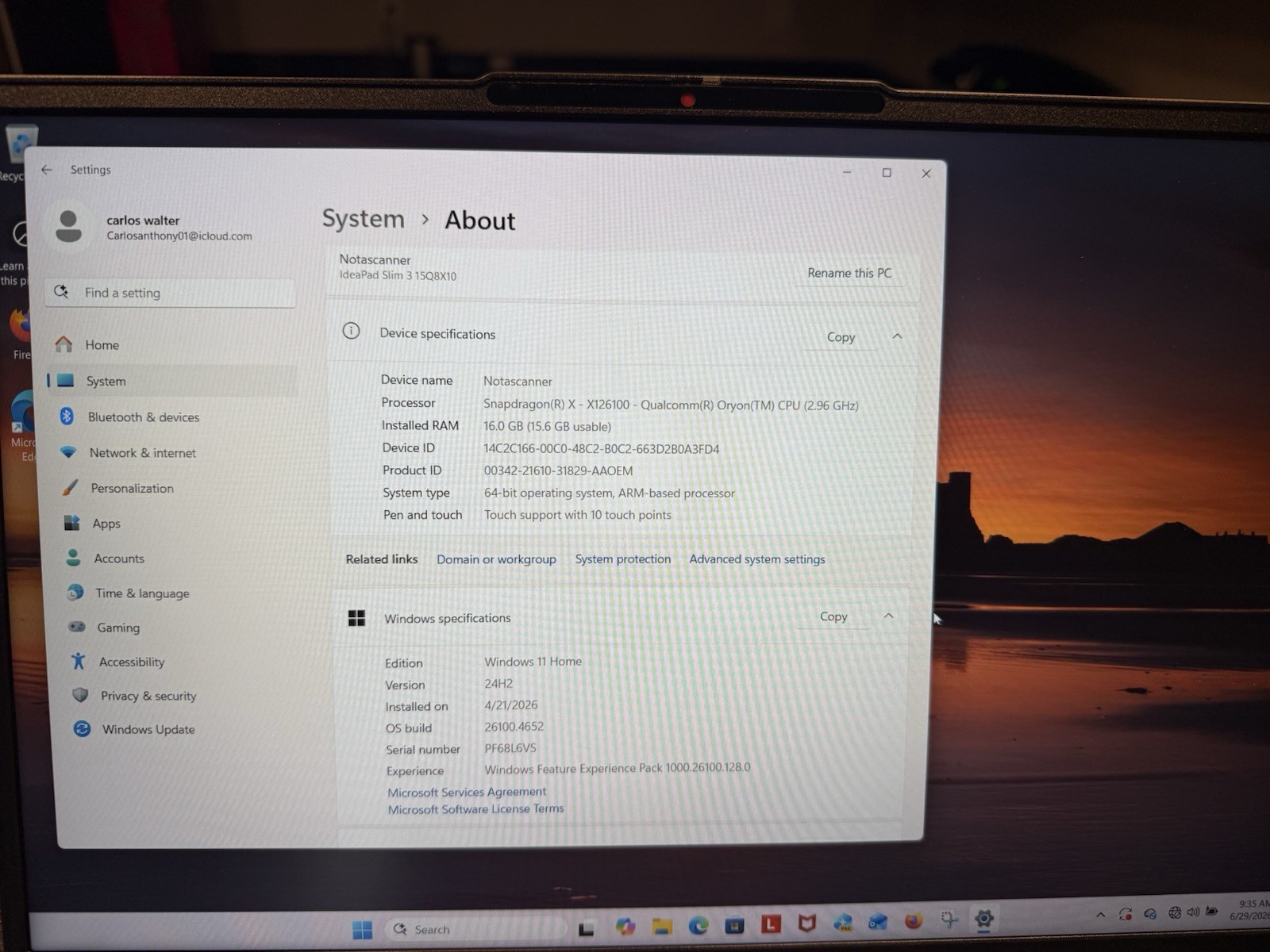
Task: Click the Processor value Snapdragon X text
Action: [x=671, y=405]
